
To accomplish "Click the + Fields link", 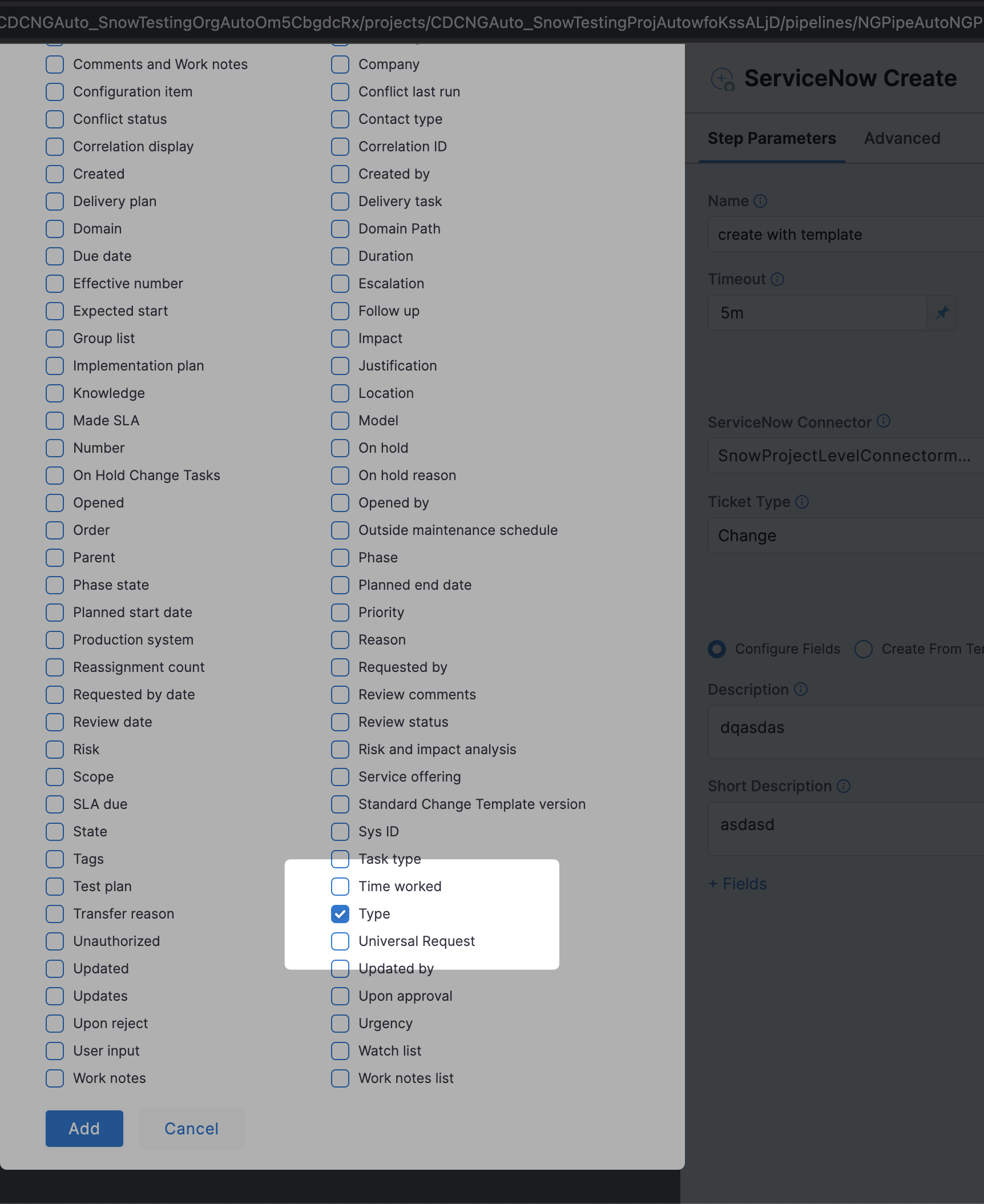I will point(737,884).
